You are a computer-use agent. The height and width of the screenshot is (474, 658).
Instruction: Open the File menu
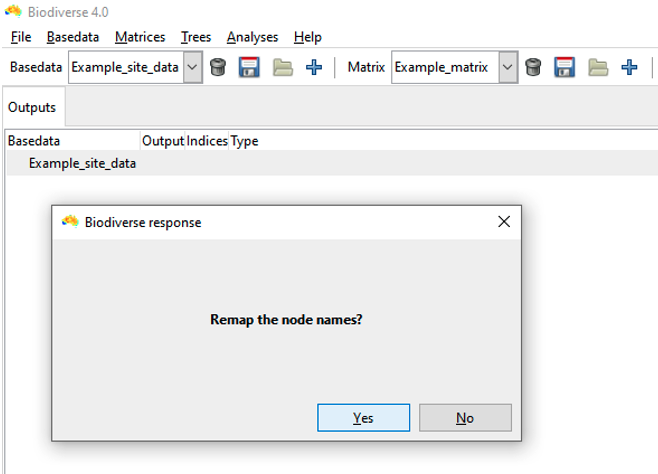pos(21,37)
